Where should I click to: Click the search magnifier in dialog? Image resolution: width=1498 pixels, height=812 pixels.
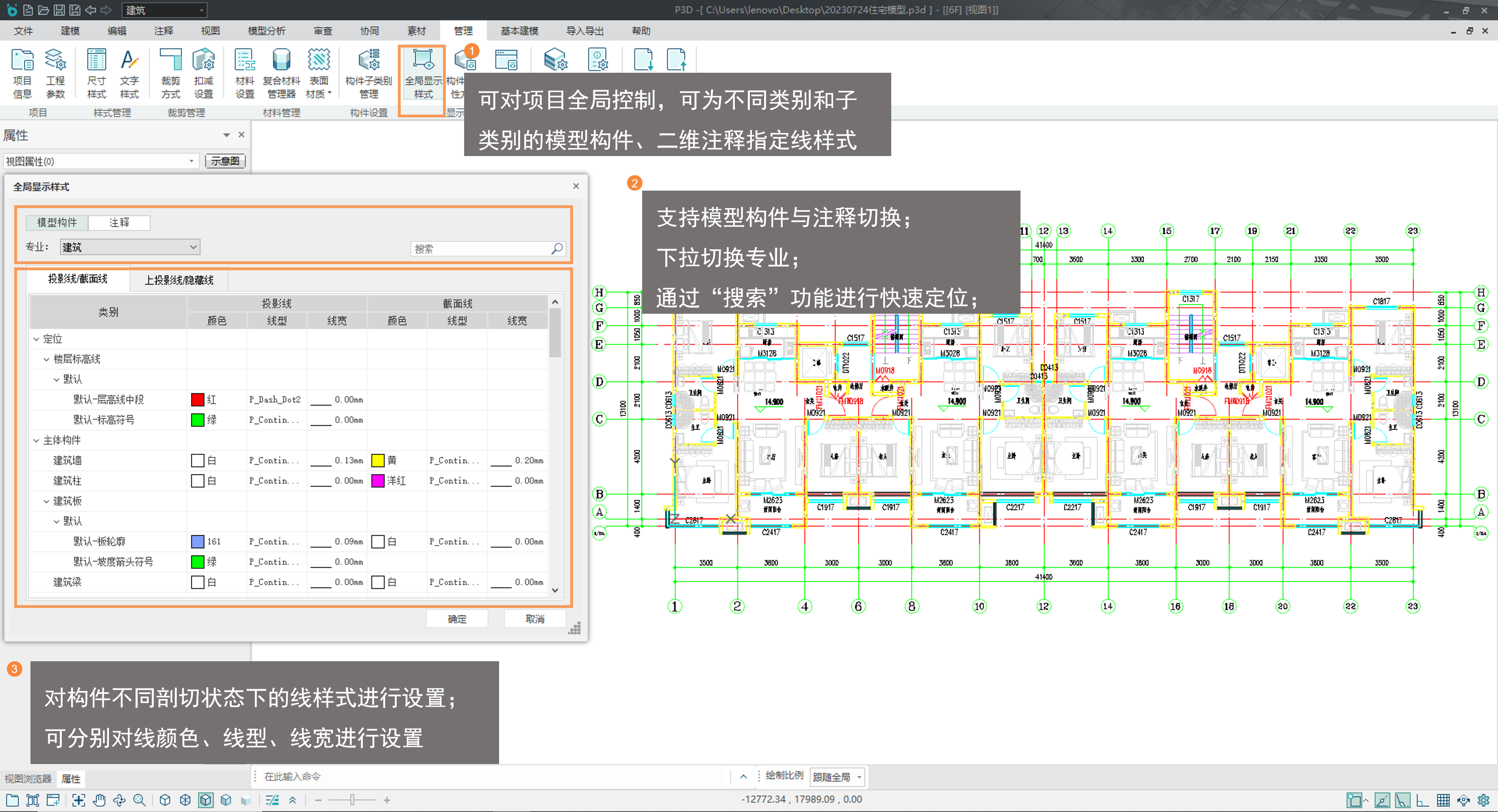click(x=556, y=248)
